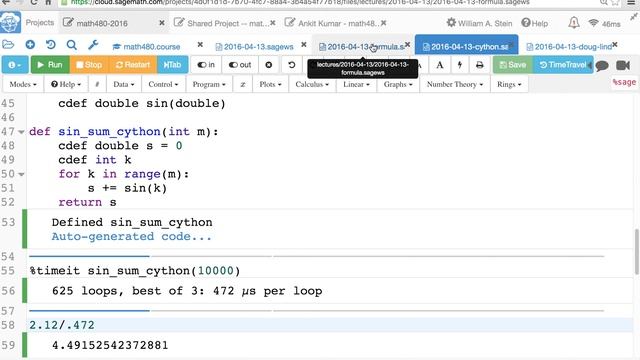640x360 pixels.
Task: Click the Stop button
Action: [89, 65]
